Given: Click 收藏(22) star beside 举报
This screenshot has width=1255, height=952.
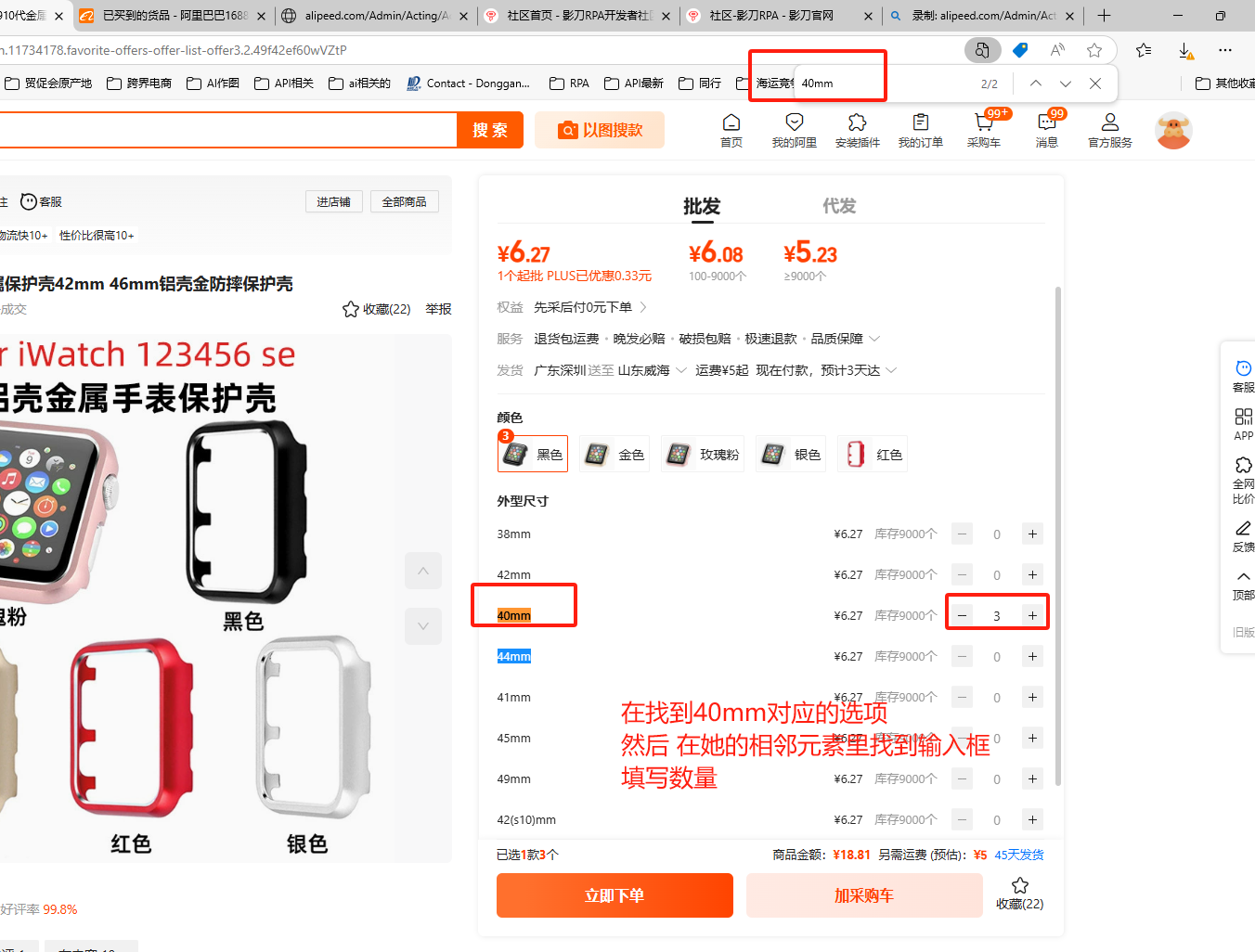Looking at the screenshot, I should pyautogui.click(x=377, y=309).
